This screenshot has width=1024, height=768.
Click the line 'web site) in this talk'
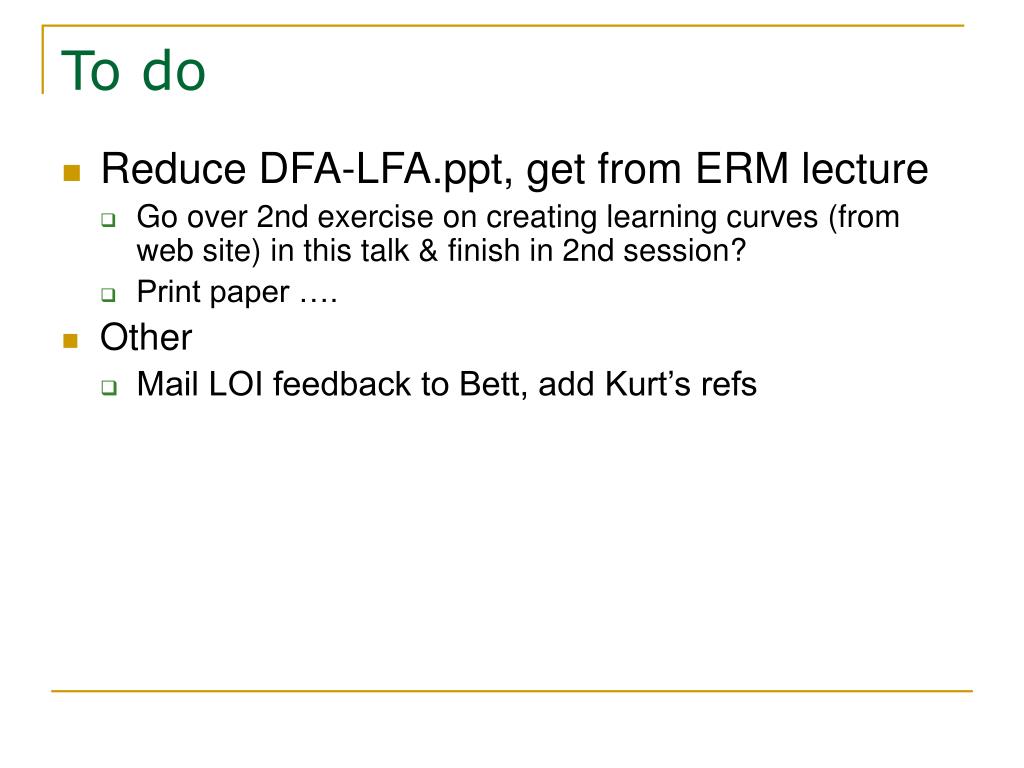point(273,251)
